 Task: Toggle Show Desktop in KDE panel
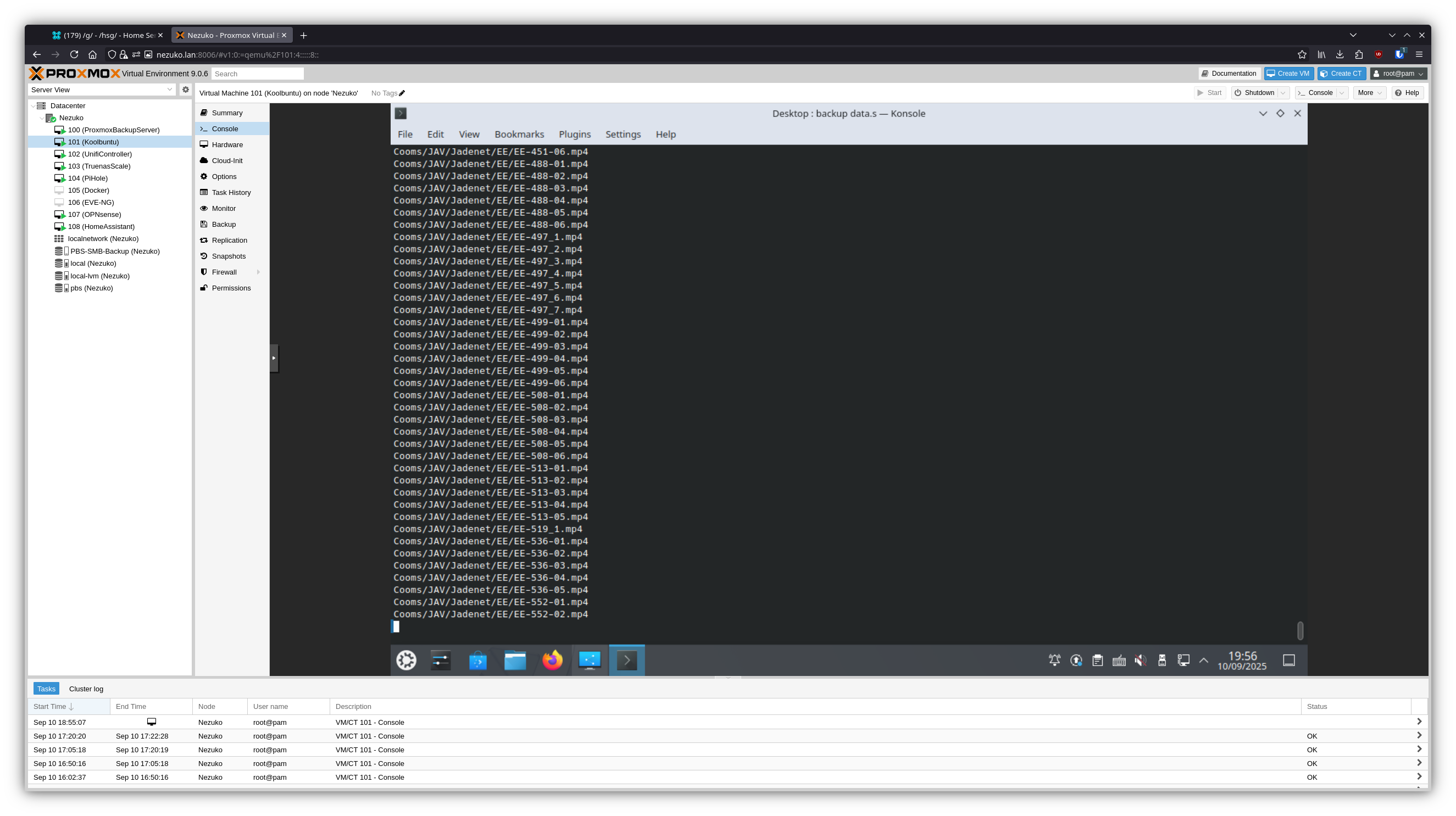point(1288,659)
